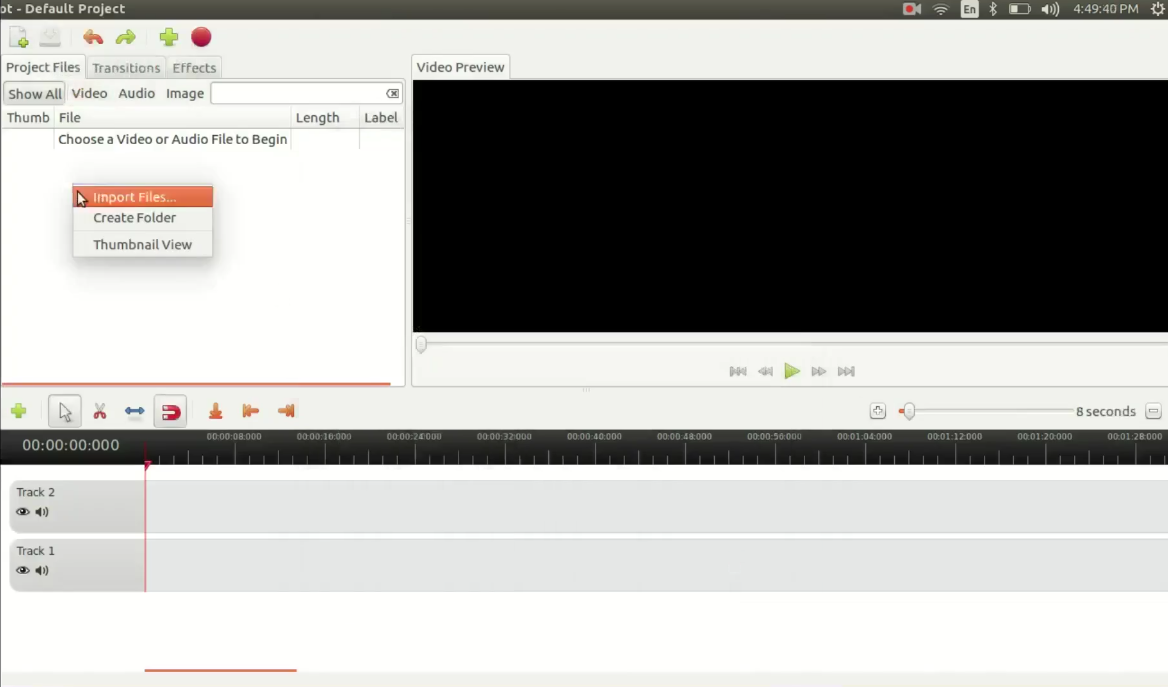Click the zoom out icon beside 8 seconds
Viewport: 1168px width, 687px height.
click(x=1153, y=411)
